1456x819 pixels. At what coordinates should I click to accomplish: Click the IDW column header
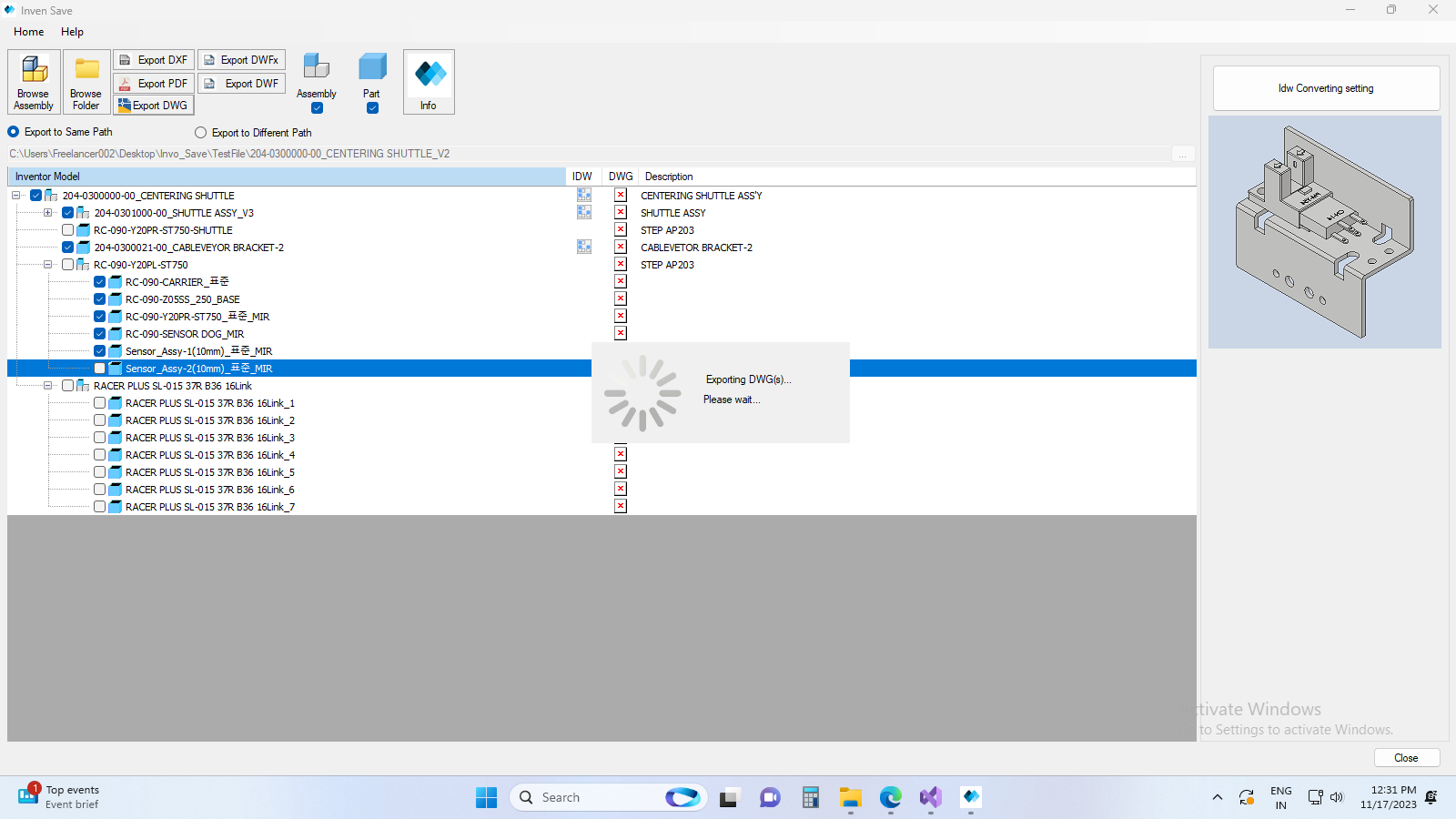[x=582, y=177]
